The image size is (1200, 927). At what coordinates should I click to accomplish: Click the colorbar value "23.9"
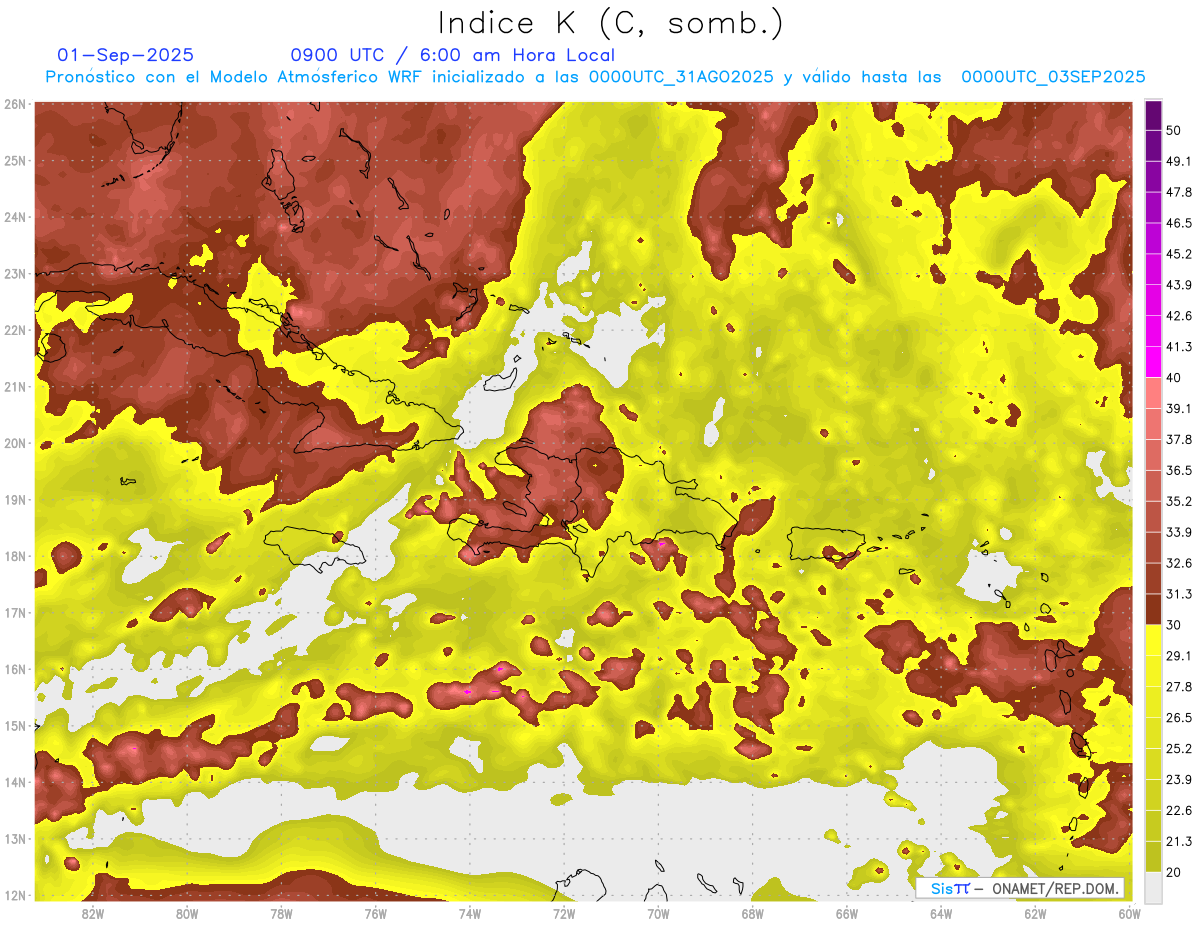coord(1178,779)
